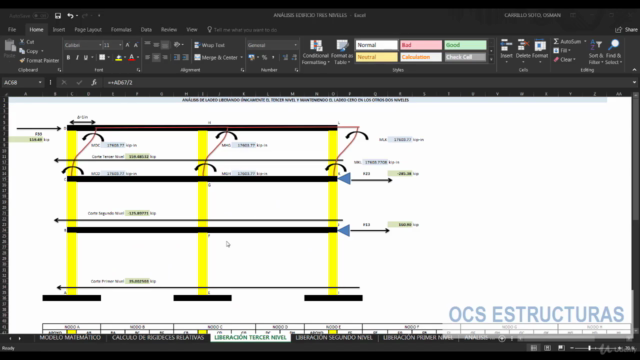Screen dimensions: 640x360
Task: Apply the Good cell style
Action: pyautogui.click(x=465, y=45)
